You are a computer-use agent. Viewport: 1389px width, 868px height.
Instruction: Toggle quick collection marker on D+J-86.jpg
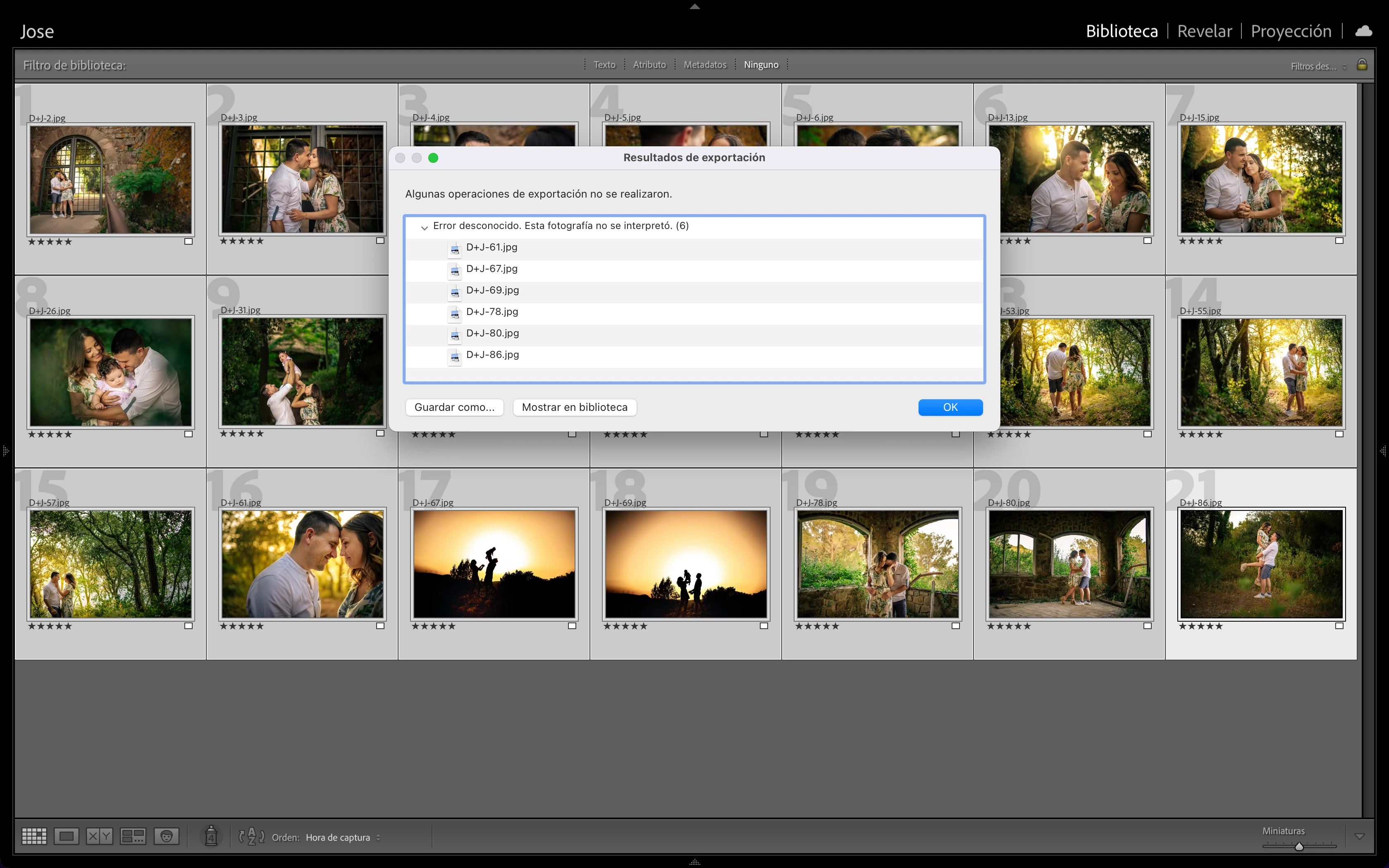coord(1339,626)
